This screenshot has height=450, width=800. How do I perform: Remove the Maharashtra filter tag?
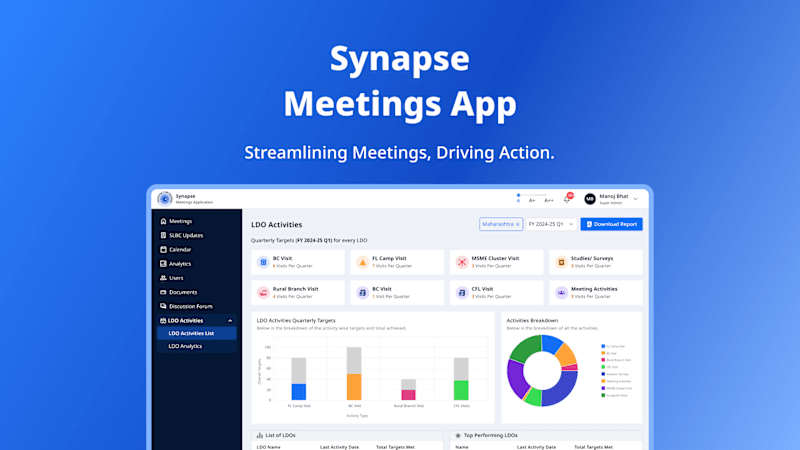(518, 224)
